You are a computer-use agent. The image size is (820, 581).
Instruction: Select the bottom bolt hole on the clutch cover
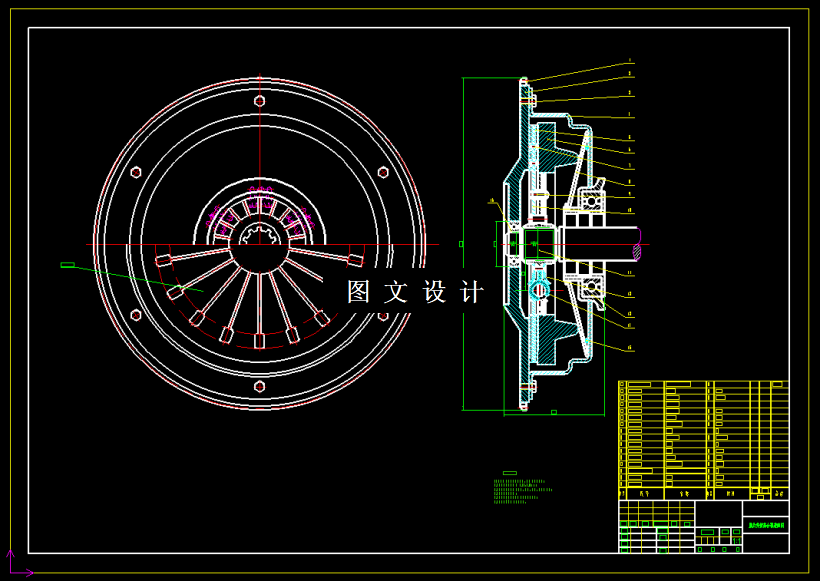[260, 386]
